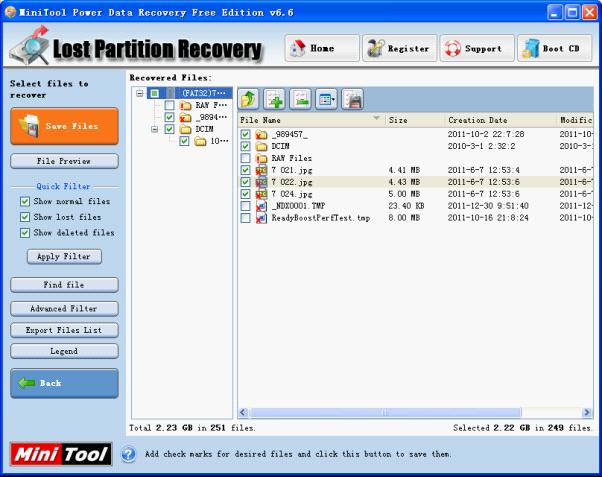Click the _NDX0001.TMP file icon
Screen dimensions: 602x477
pos(261,206)
